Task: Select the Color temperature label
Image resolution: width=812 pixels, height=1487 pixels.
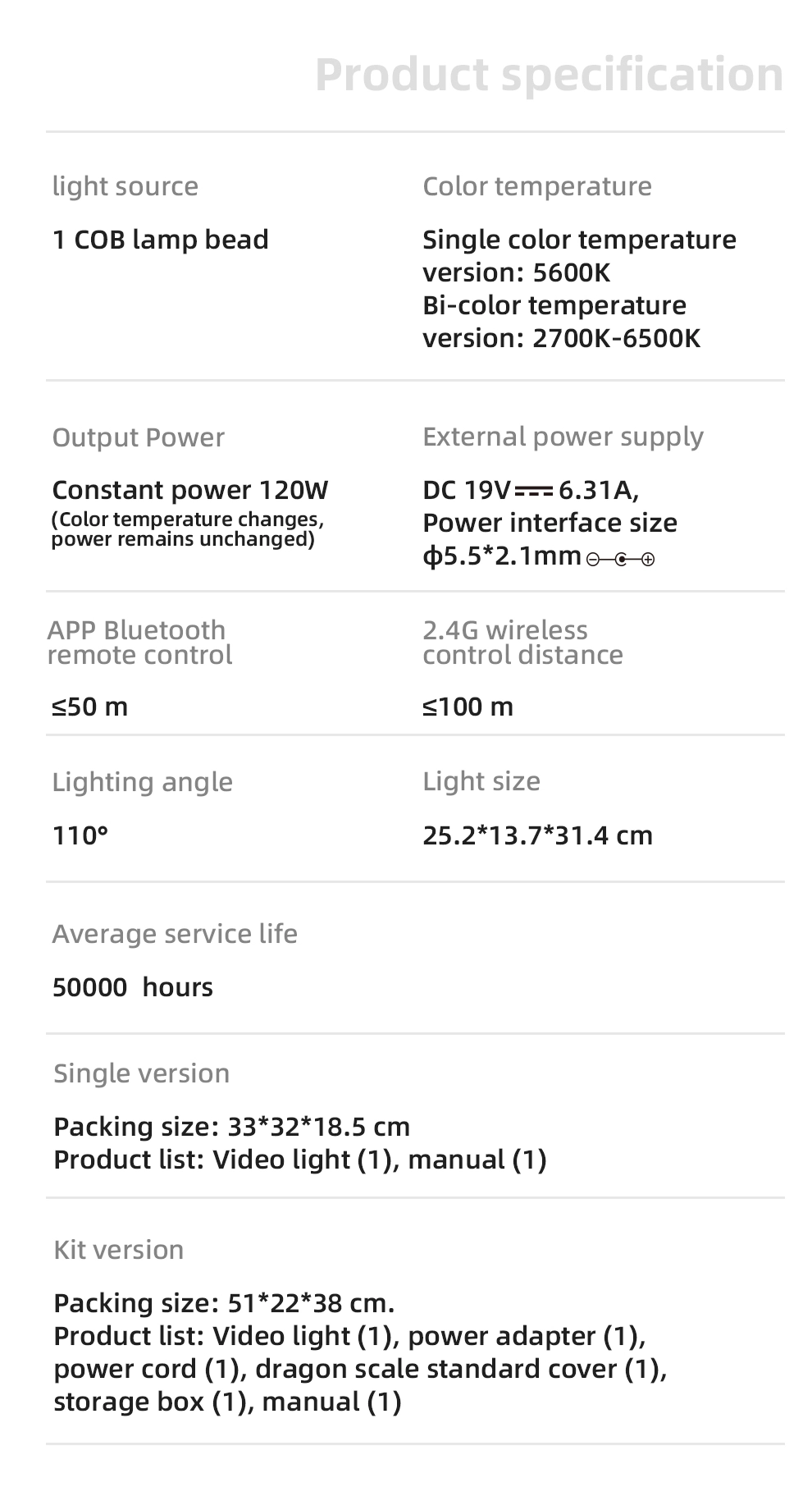Action: coord(536,186)
